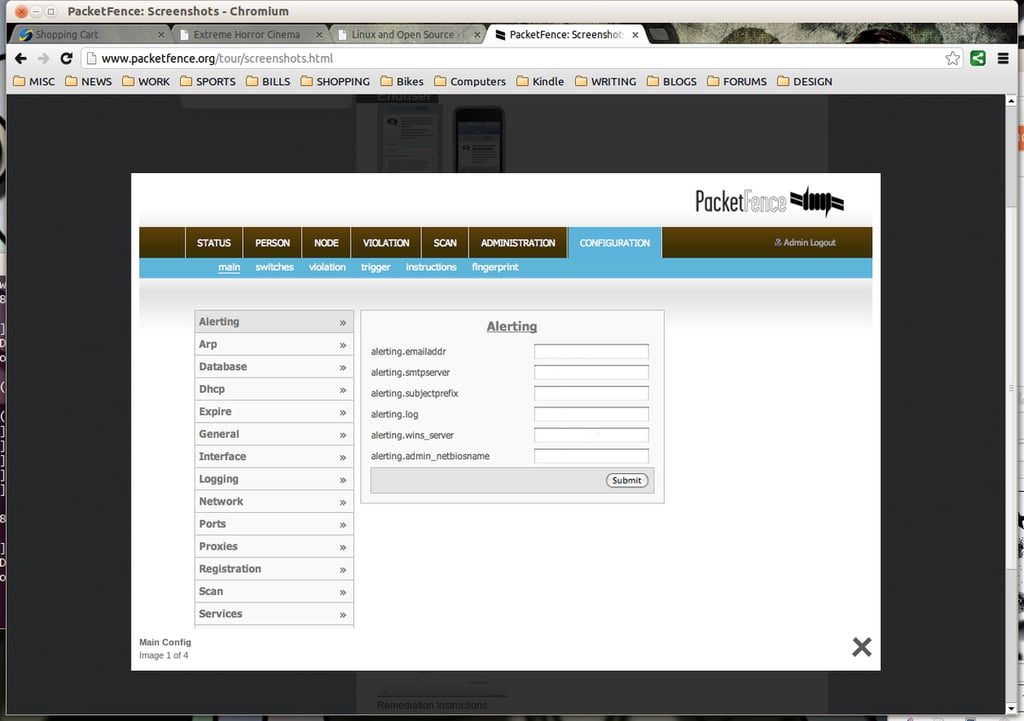Close the Linux and Open Source tab

click(477, 35)
